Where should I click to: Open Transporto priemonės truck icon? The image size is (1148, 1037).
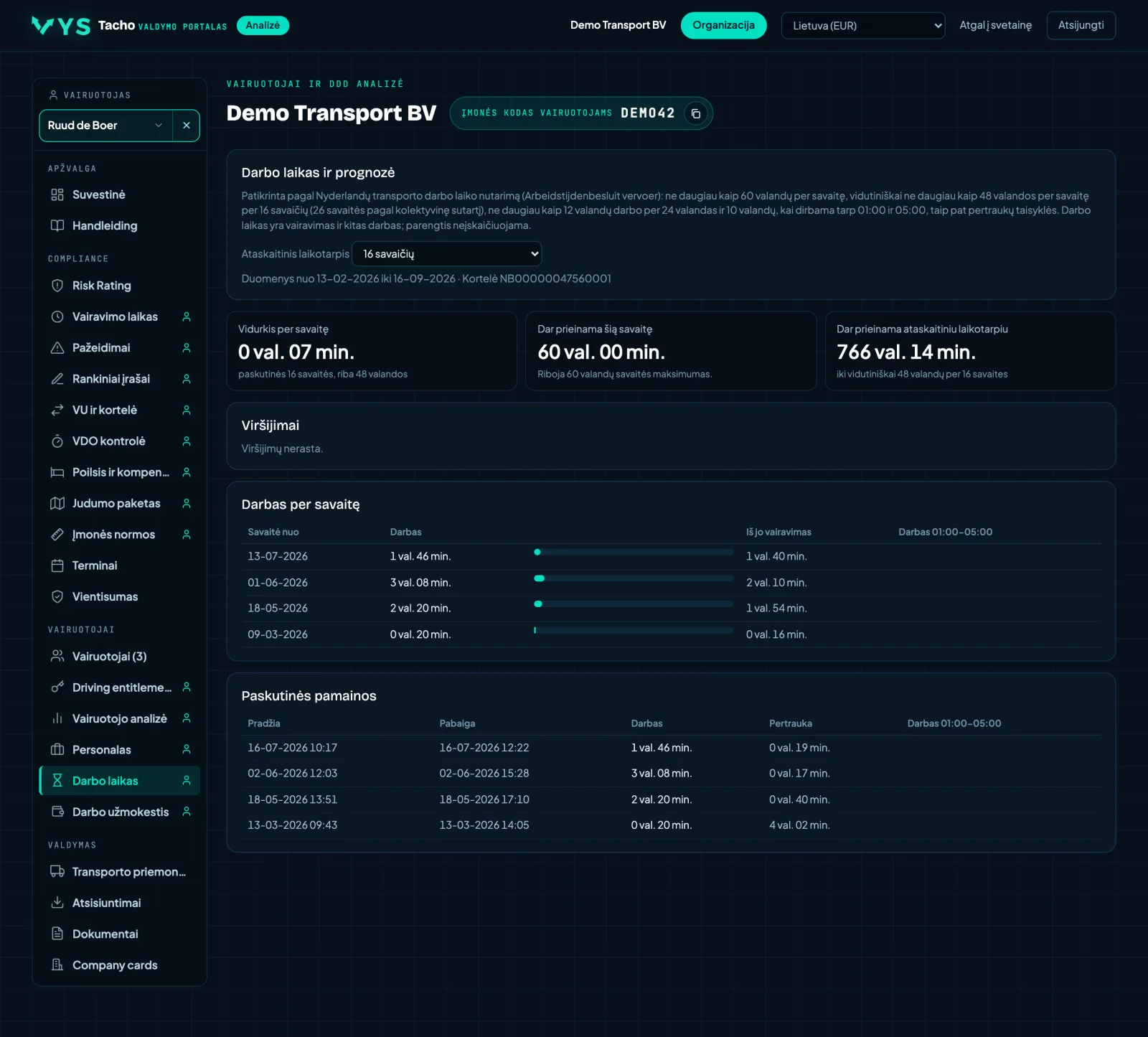pos(57,872)
